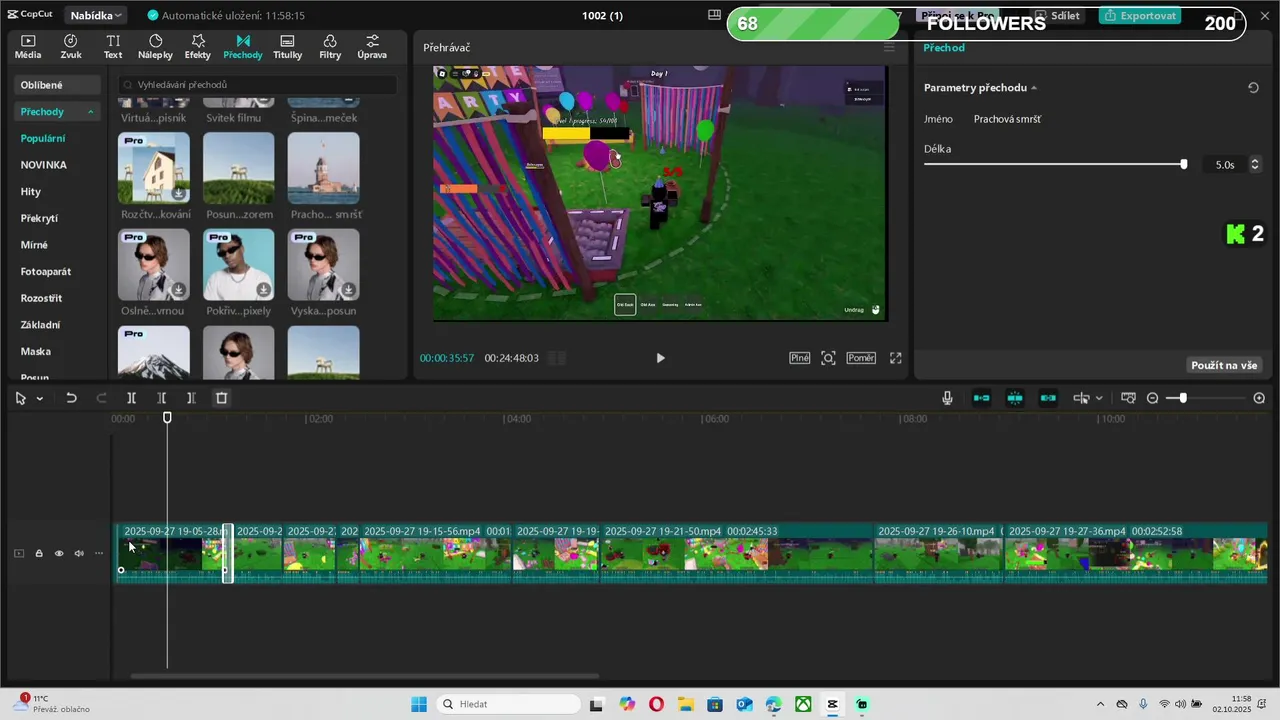Open Xbox app from the taskbar
Viewport: 1280px width, 720px height.
click(803, 704)
